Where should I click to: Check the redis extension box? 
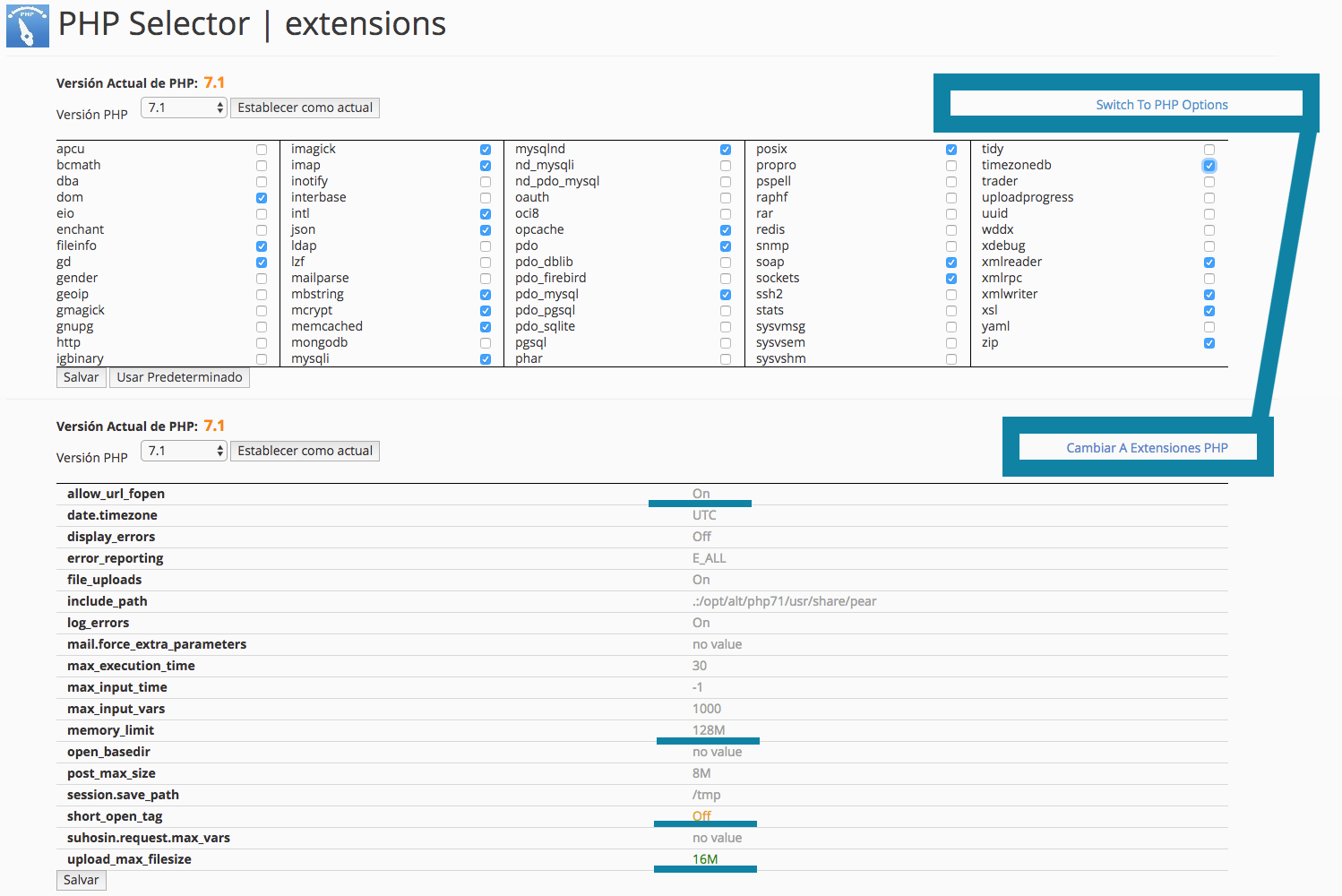951,230
